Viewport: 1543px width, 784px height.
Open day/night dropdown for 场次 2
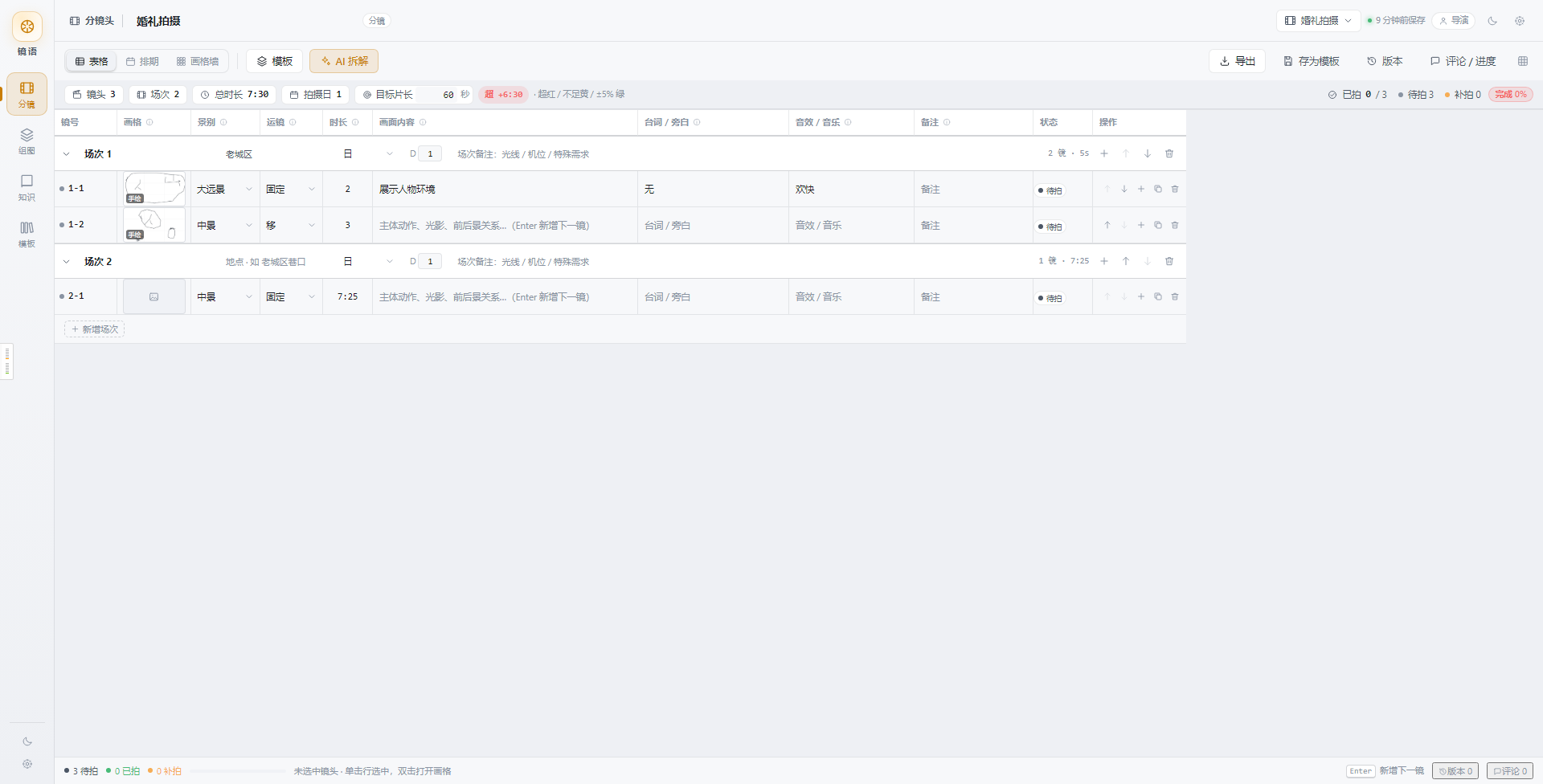click(368, 262)
